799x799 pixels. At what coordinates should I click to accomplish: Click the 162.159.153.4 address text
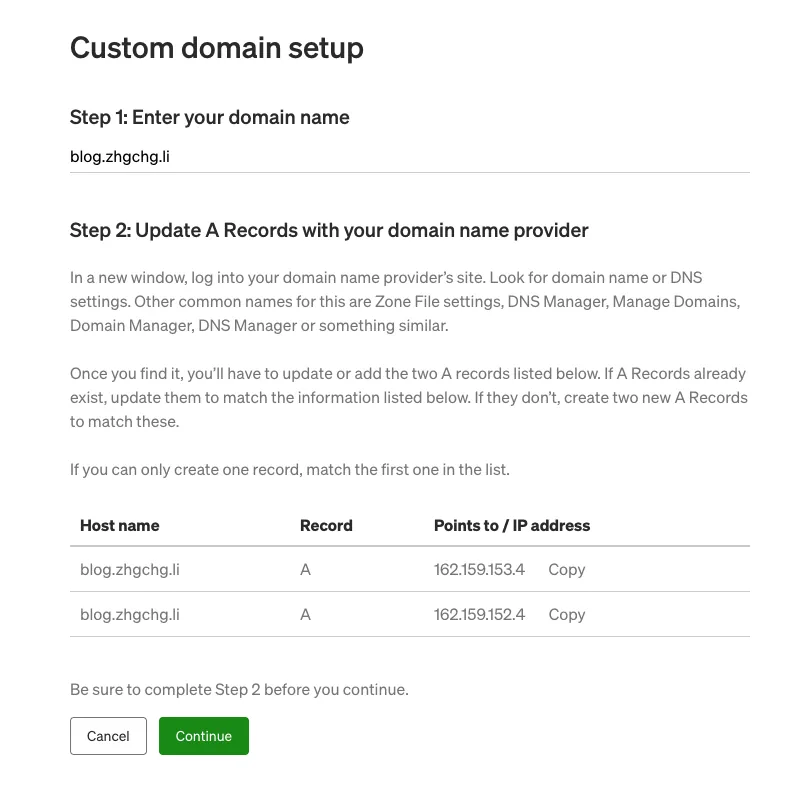tap(479, 570)
